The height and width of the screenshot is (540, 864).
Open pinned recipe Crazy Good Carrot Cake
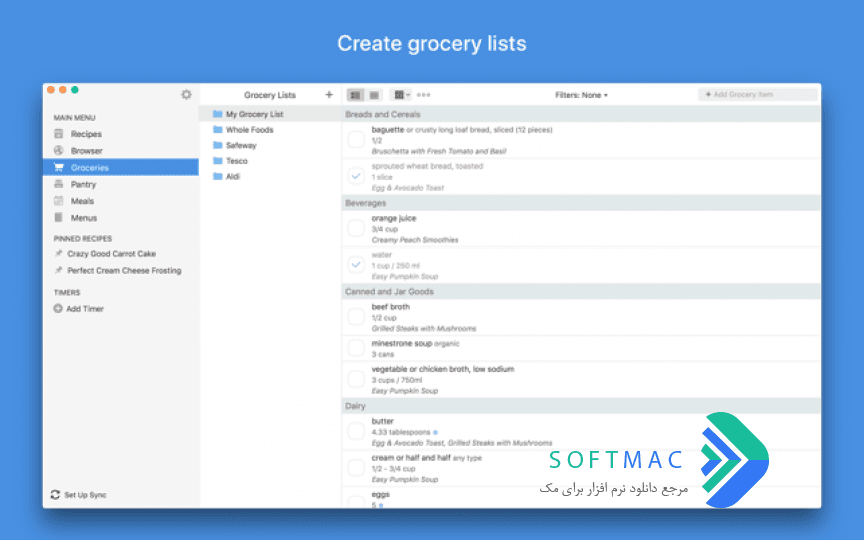click(111, 253)
